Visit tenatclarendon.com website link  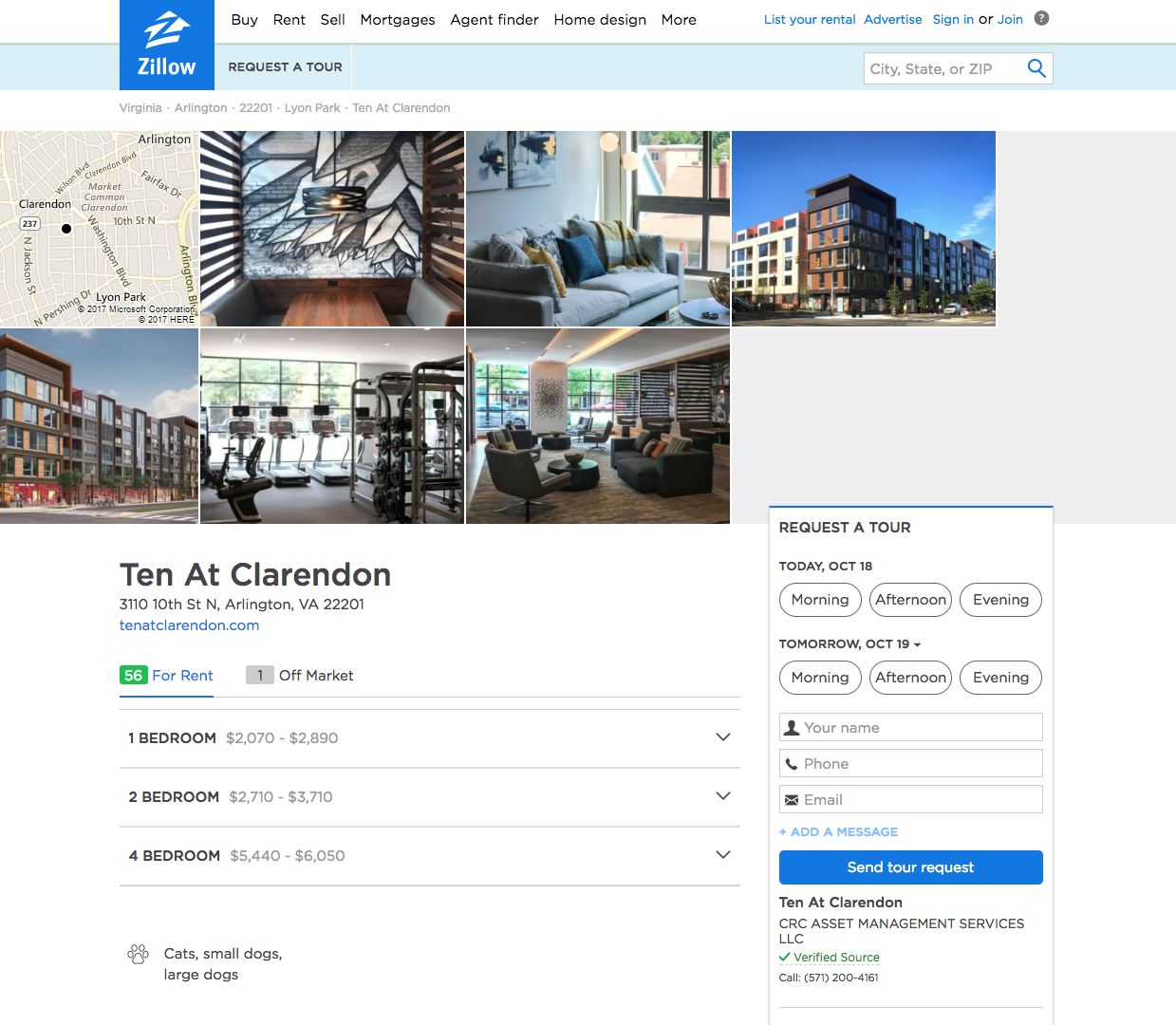[x=189, y=625]
